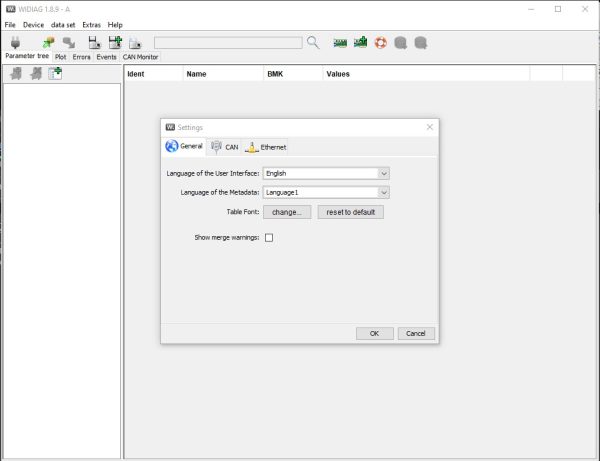
Task: Click the save data set floppy icon
Action: coord(94,42)
